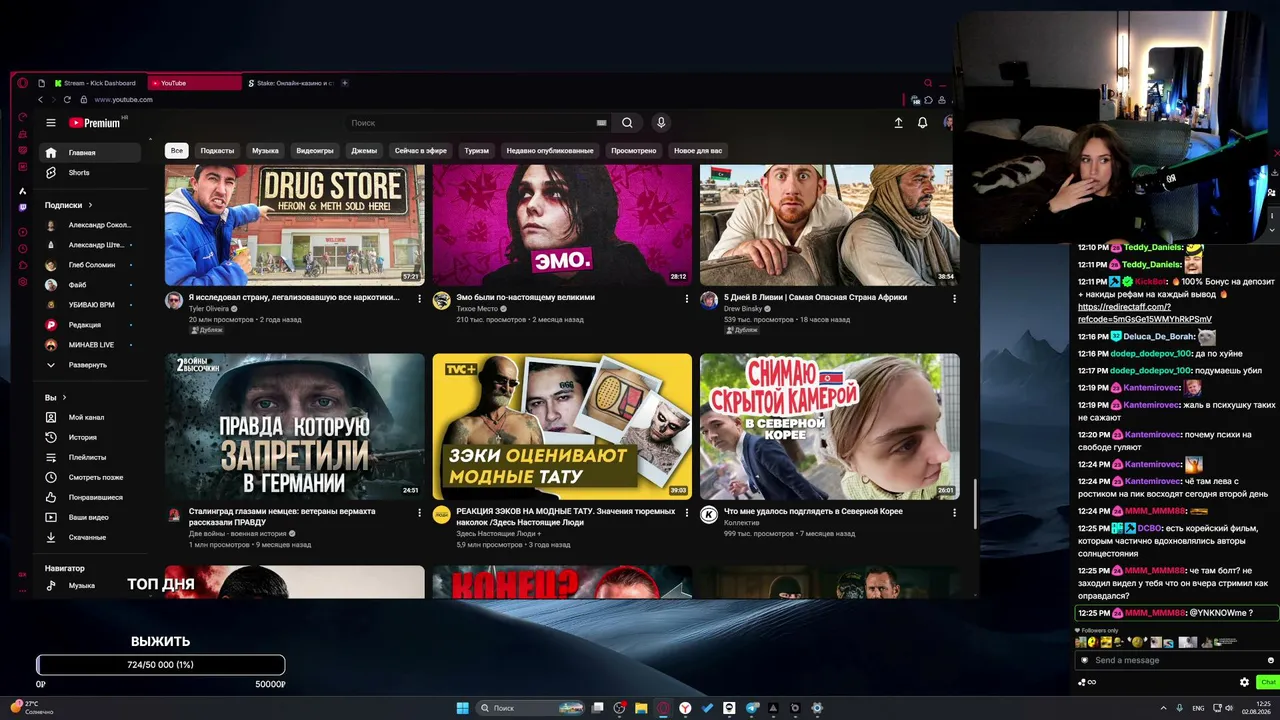Click the green Chat send button

[1267, 682]
